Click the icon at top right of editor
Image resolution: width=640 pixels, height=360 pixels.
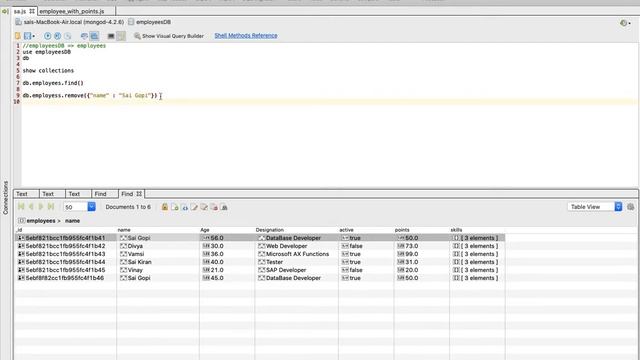623,23
